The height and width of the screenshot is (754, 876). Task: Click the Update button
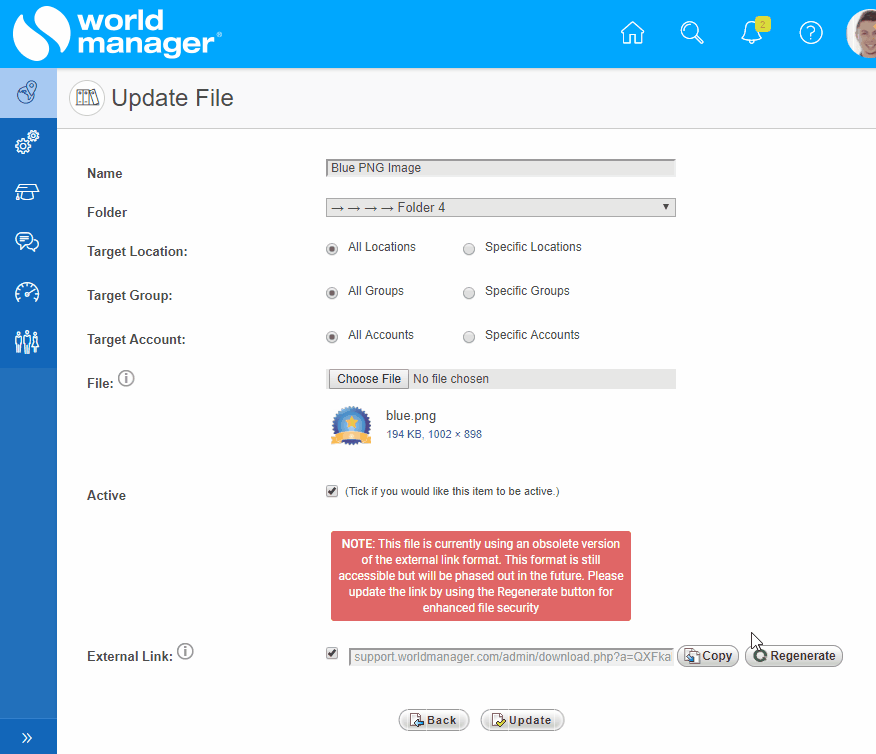pos(522,720)
